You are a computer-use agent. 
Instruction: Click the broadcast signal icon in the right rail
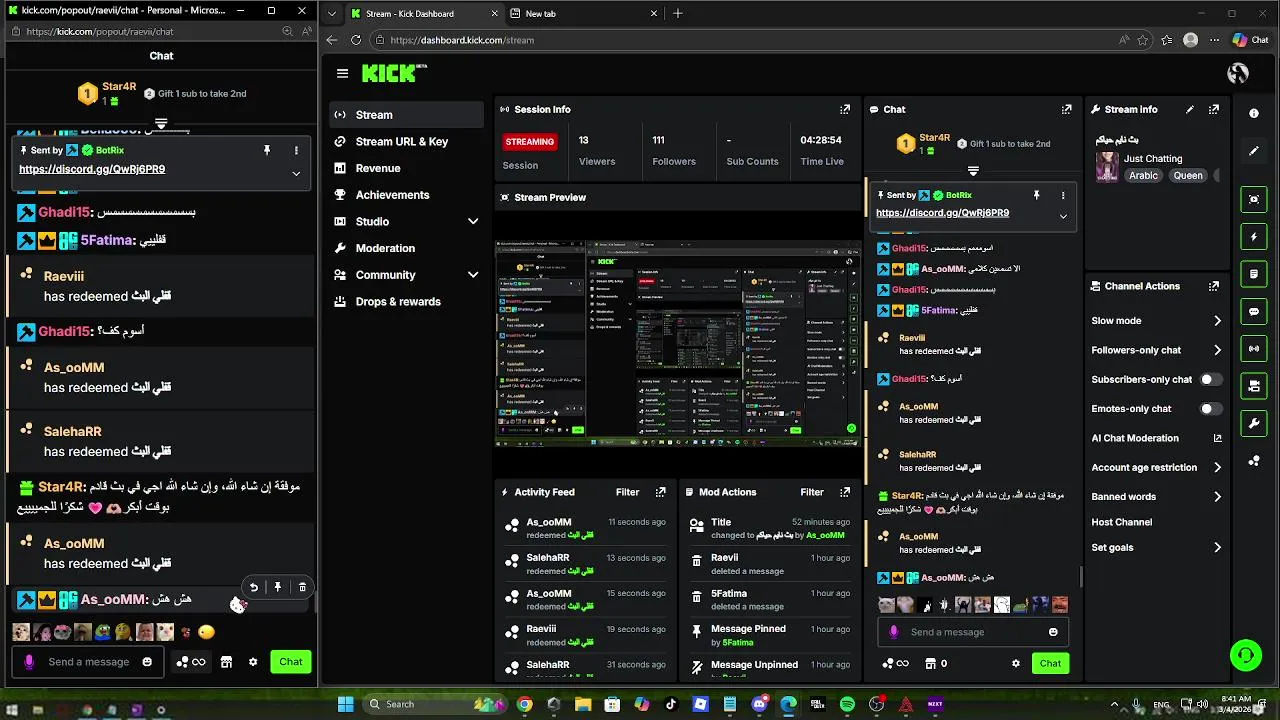[1254, 348]
